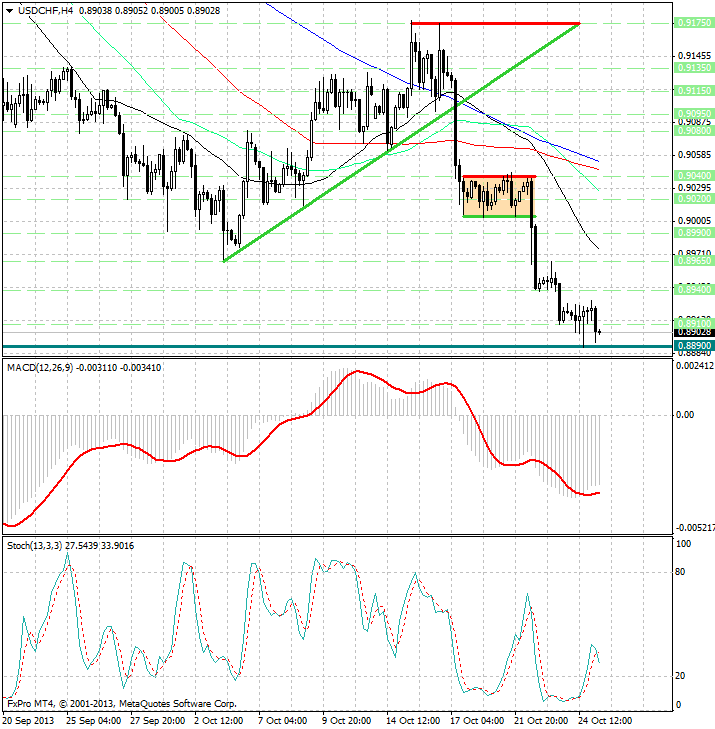Click the 0.90800 price level label

tap(694, 131)
